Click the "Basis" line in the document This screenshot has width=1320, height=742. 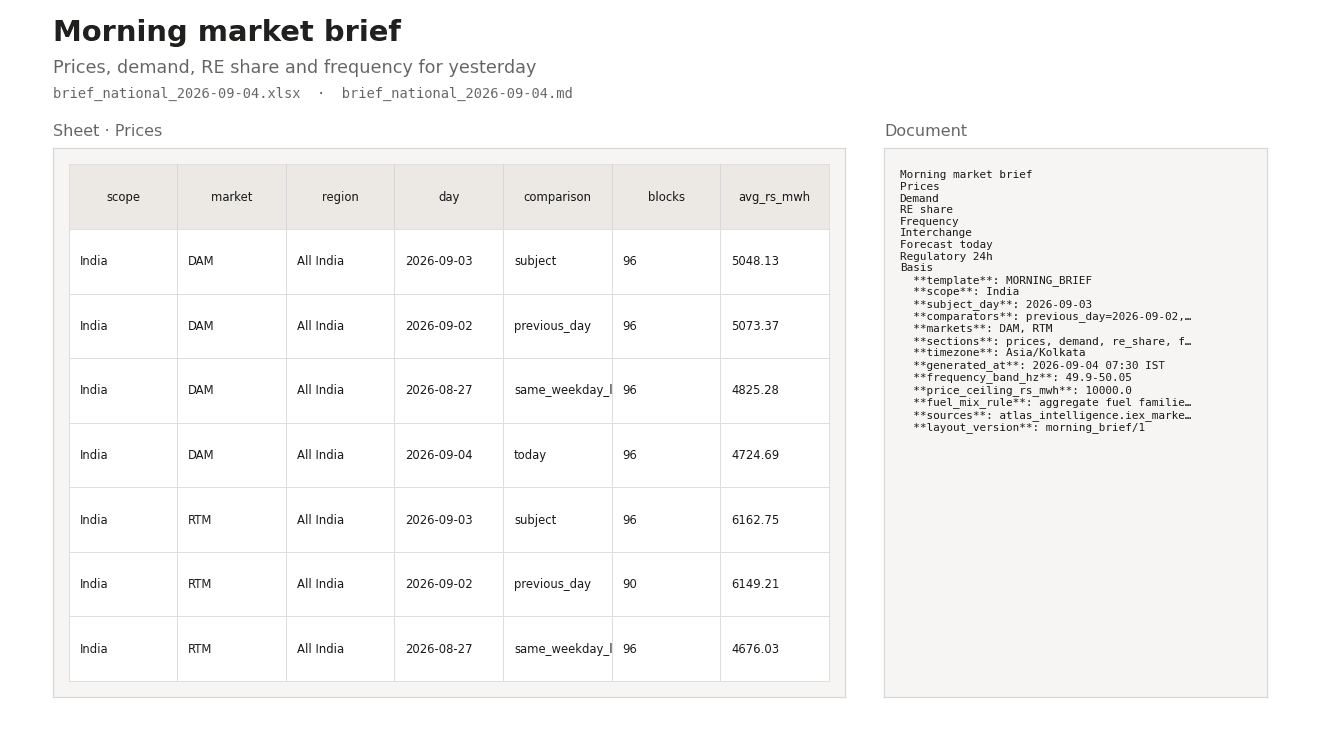click(x=916, y=268)
